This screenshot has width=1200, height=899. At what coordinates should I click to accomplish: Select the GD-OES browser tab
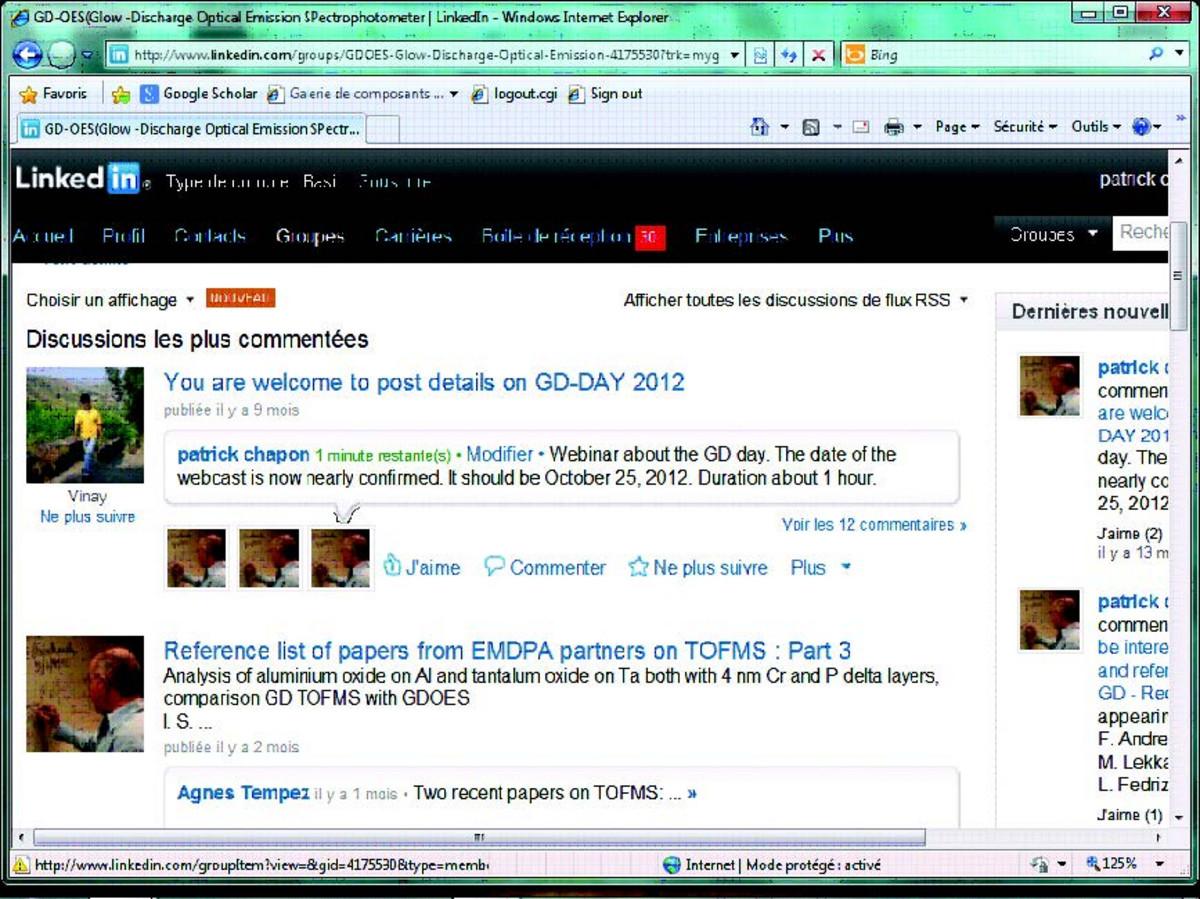coord(191,129)
